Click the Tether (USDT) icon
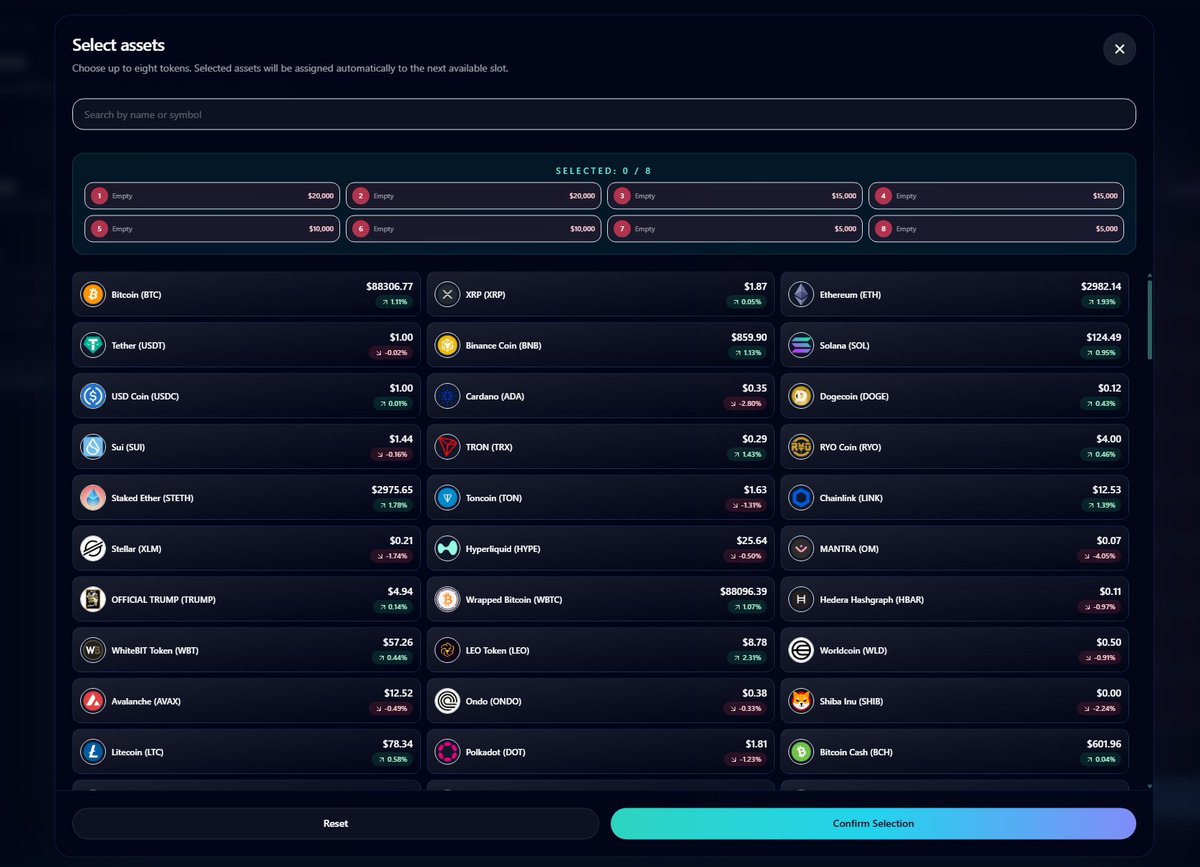Image resolution: width=1200 pixels, height=867 pixels. pyautogui.click(x=93, y=346)
